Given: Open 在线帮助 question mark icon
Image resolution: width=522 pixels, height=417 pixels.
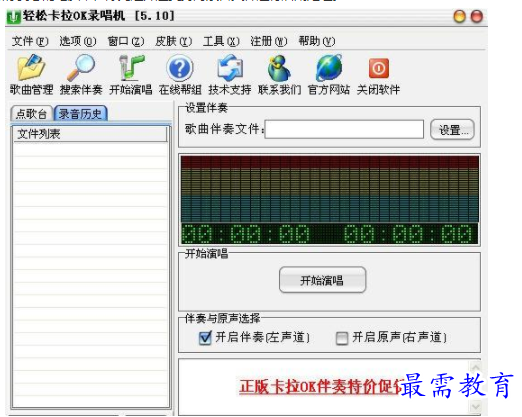Looking at the screenshot, I should (180, 68).
